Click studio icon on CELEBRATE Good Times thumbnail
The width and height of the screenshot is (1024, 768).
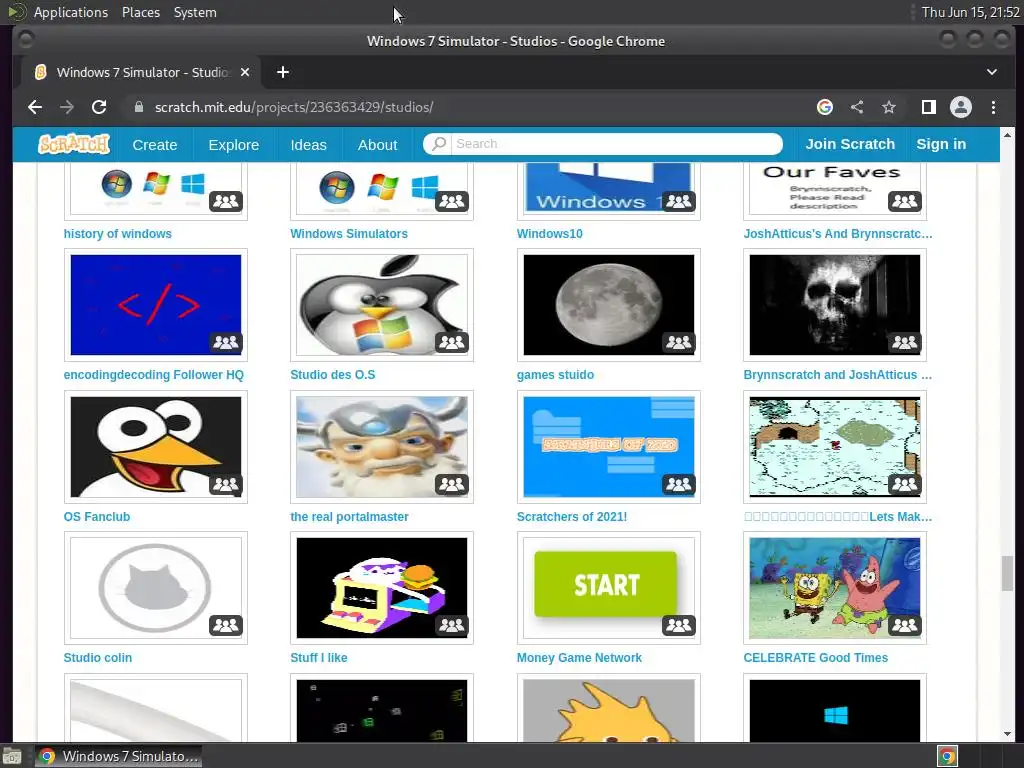905,625
